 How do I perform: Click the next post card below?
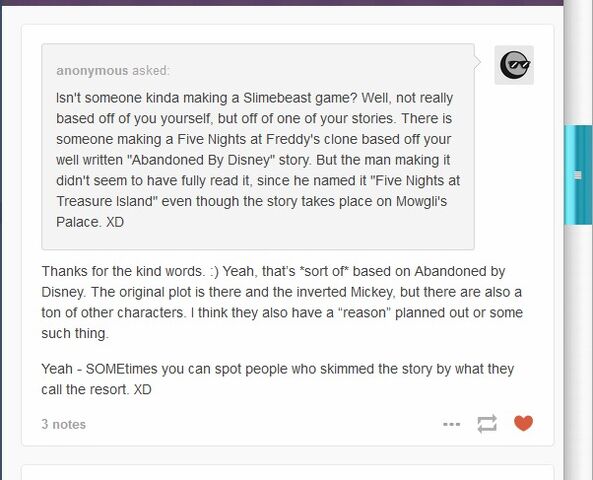pyautogui.click(x=288, y=472)
